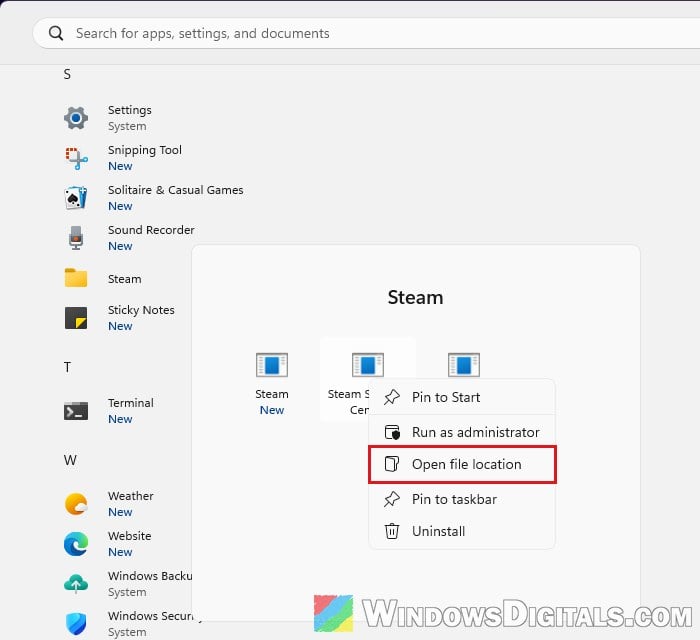The width and height of the screenshot is (700, 640).
Task: Launch Snipping Tool via its scissors icon
Action: pyautogui.click(x=76, y=158)
